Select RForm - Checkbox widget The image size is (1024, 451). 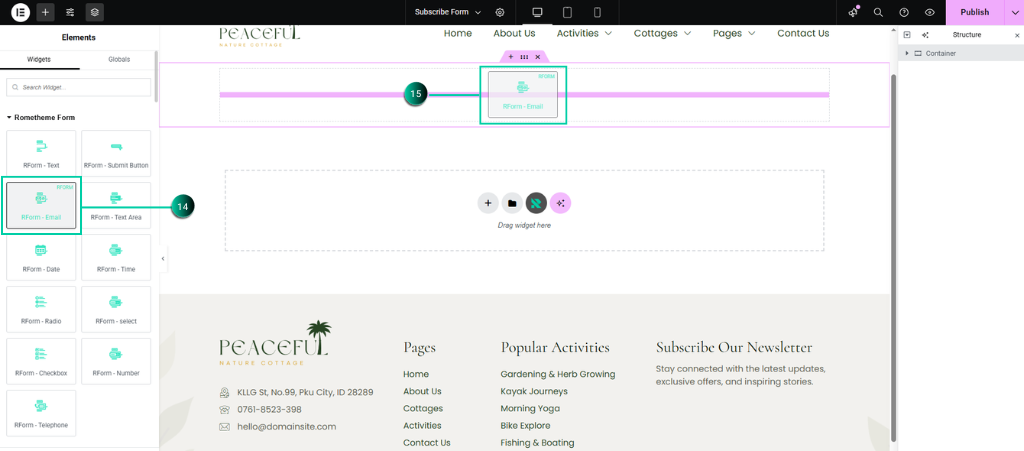coord(41,361)
